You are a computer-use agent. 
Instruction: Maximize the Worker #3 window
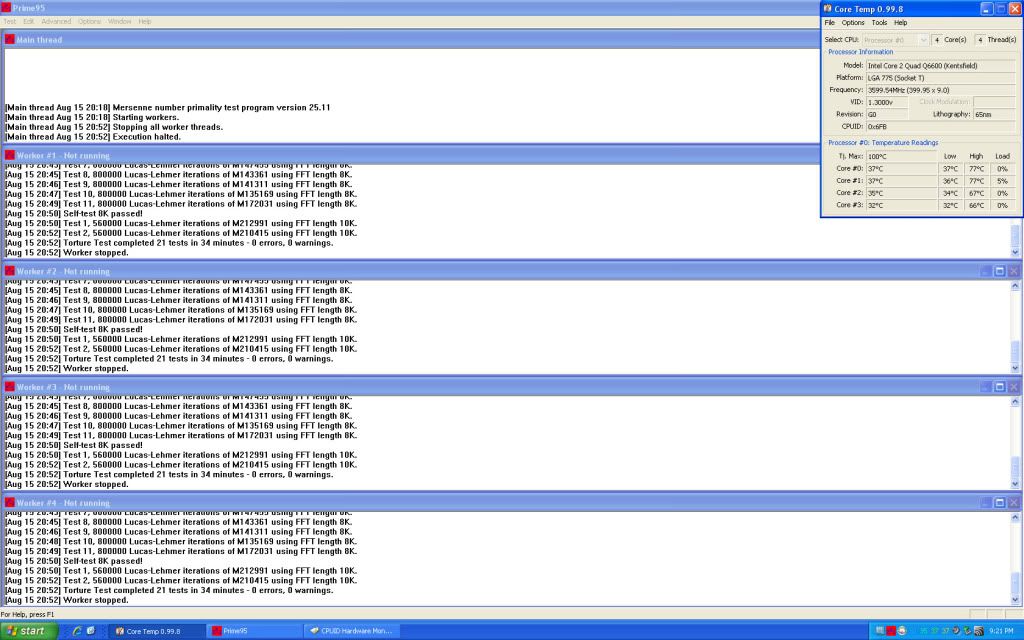pos(999,387)
